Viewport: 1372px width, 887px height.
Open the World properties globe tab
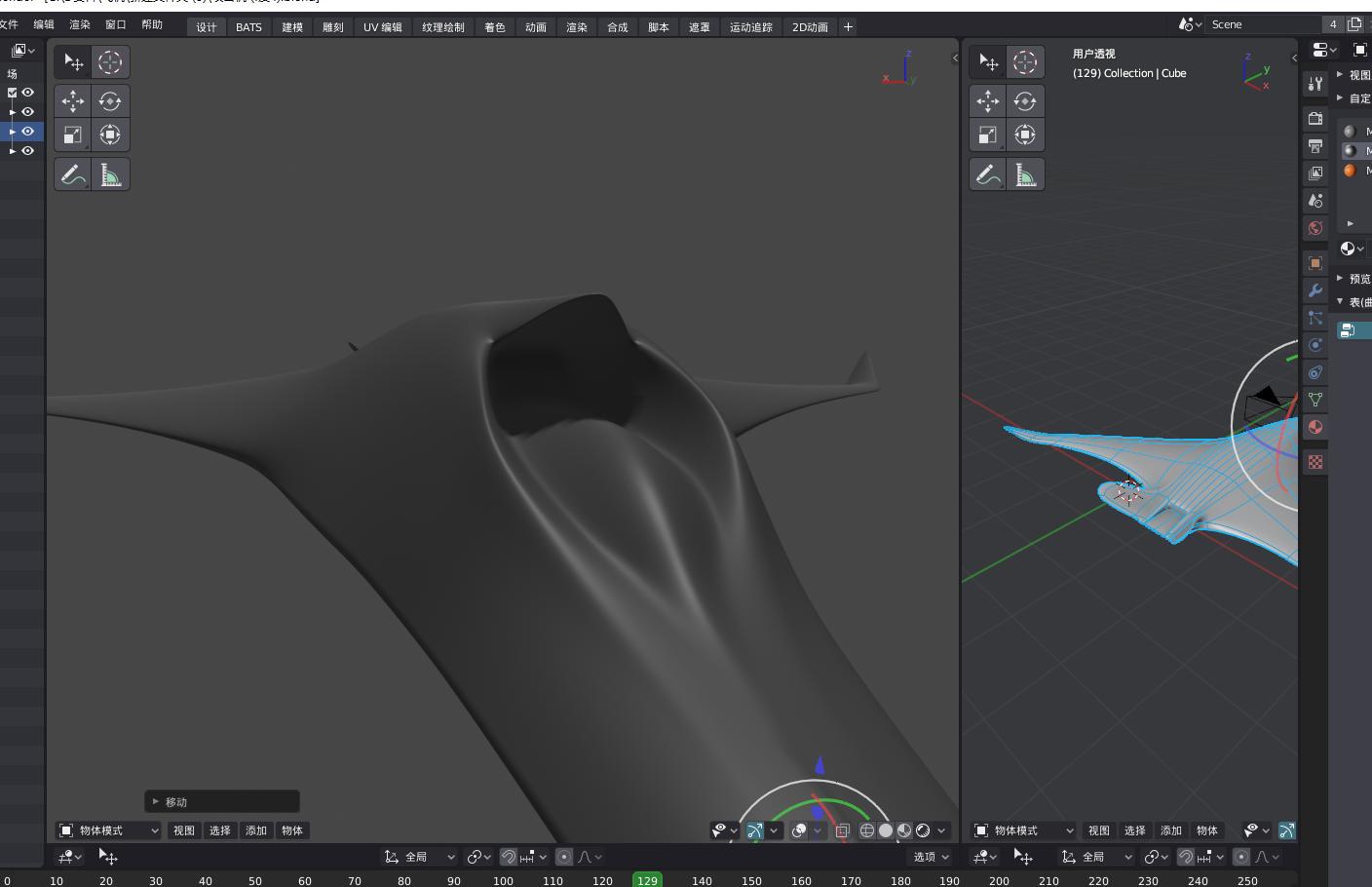(x=1315, y=228)
